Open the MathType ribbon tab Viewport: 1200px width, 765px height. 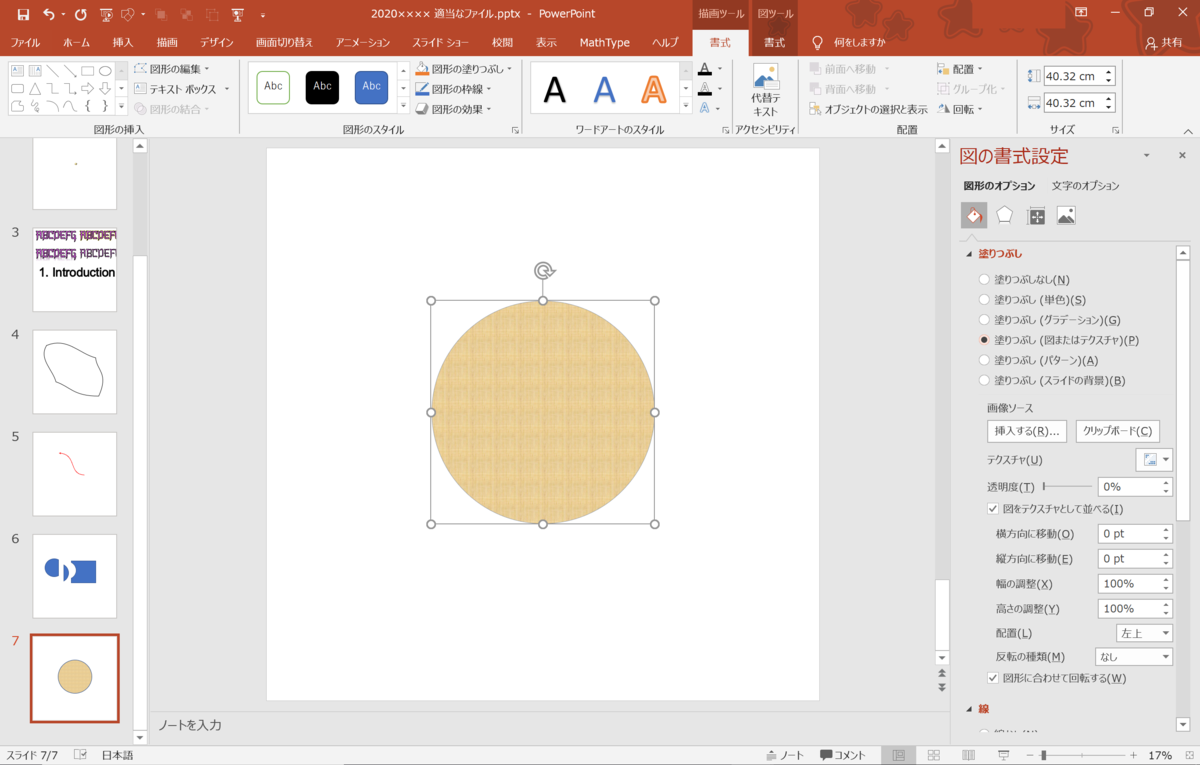click(605, 43)
